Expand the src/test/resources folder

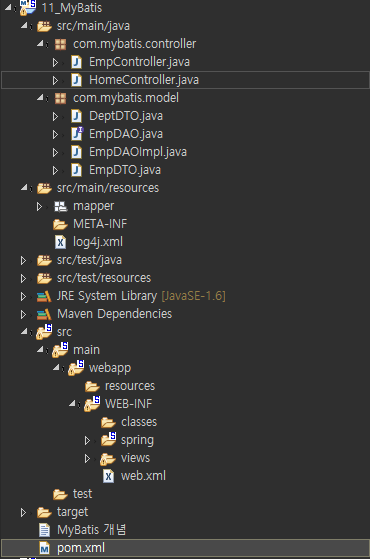pos(23,278)
